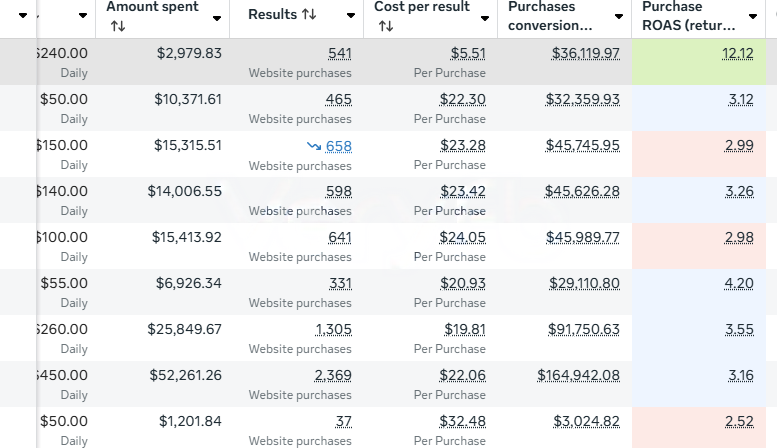Image resolution: width=777 pixels, height=448 pixels.
Task: Open Results column dropdown arrow
Action: pos(350,16)
